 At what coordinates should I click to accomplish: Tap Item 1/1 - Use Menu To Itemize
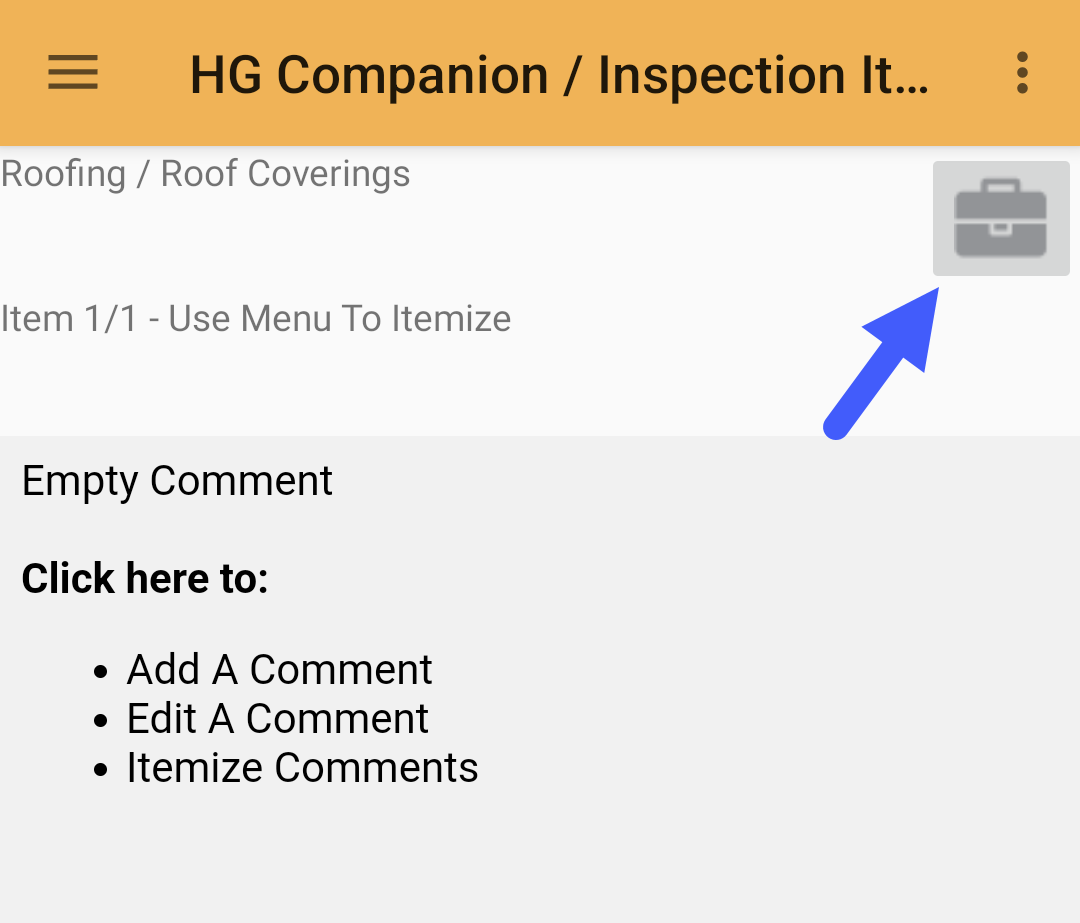pos(256,318)
